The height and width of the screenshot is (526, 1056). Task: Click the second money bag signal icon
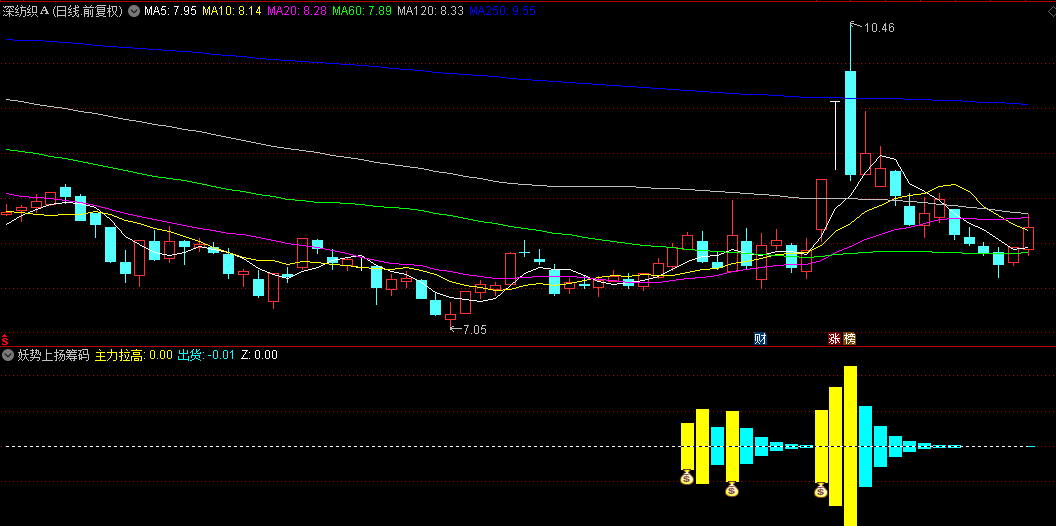[732, 490]
